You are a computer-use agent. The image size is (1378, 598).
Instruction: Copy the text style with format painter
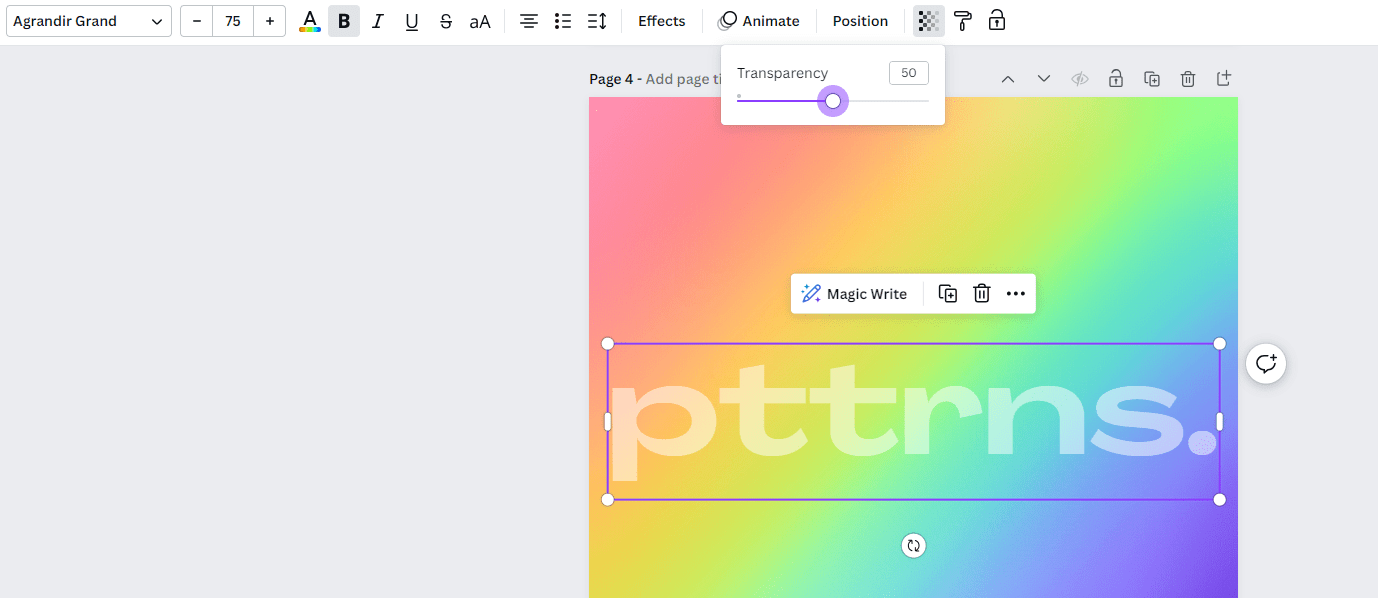[x=962, y=20]
